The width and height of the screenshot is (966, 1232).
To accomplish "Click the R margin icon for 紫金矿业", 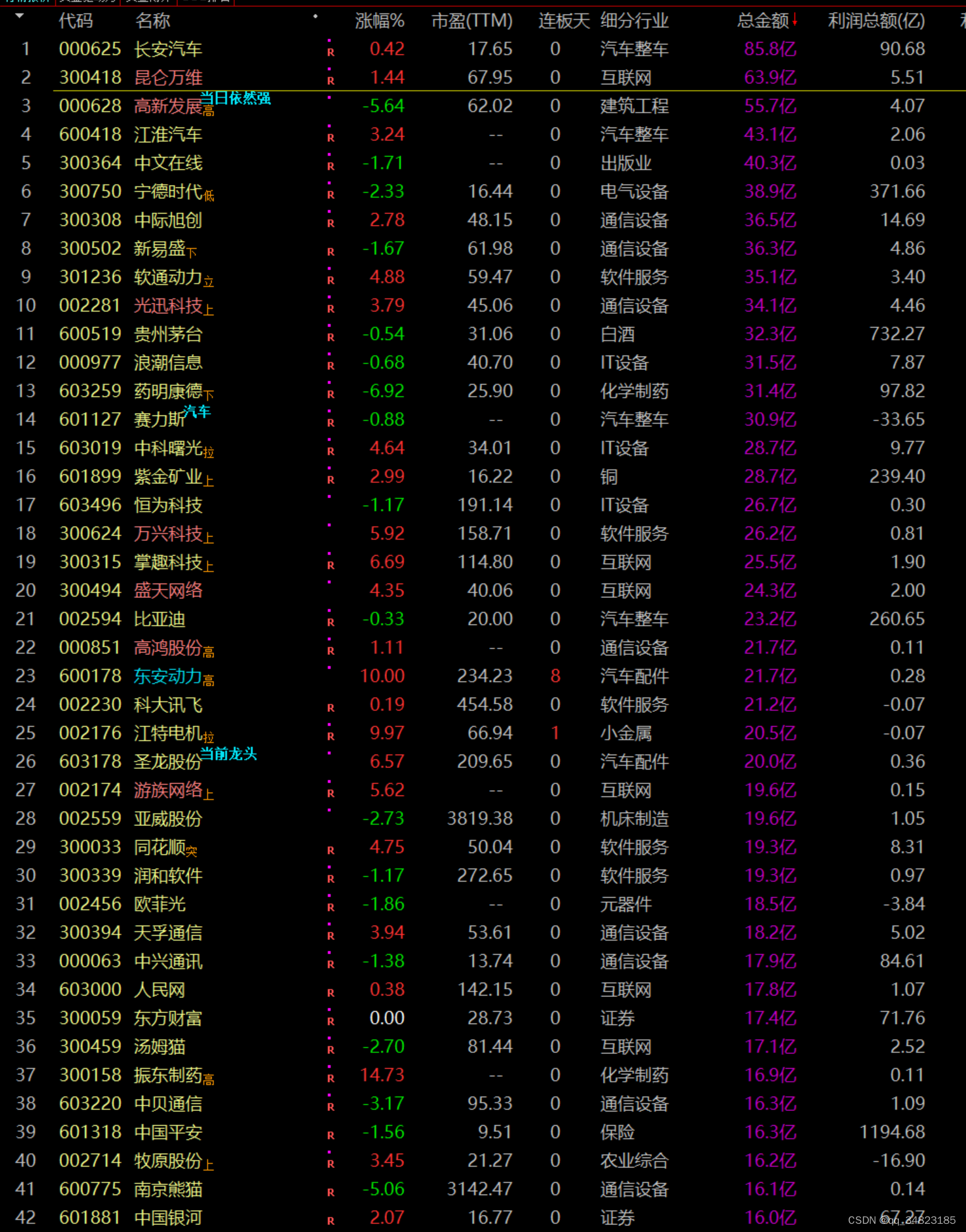I will 330,480.
